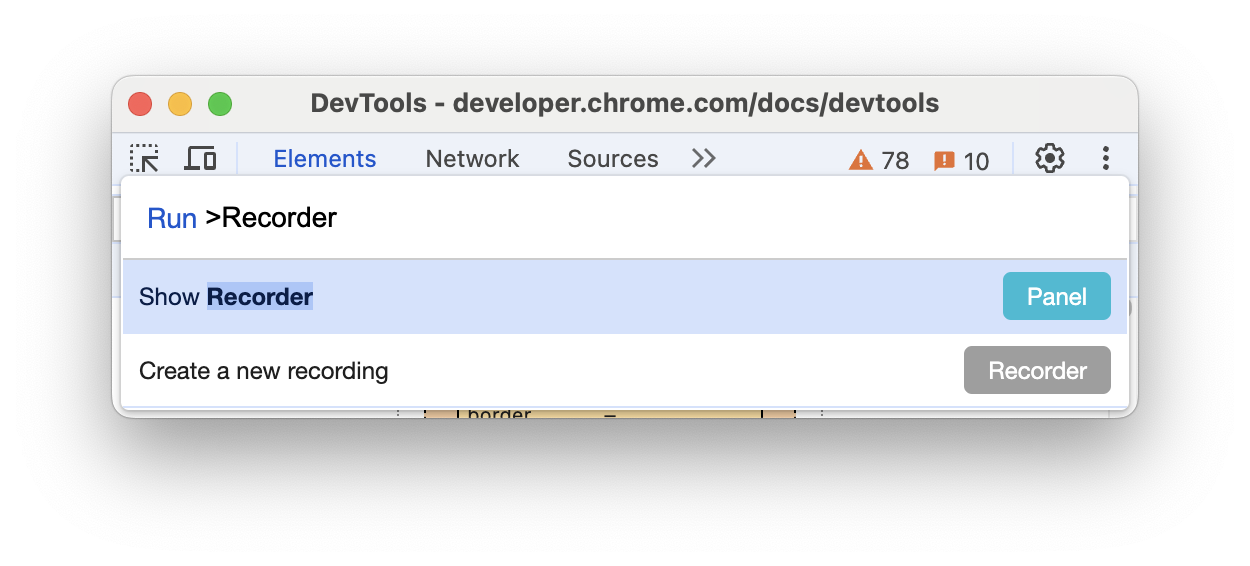Click the blue Run label
1250x566 pixels.
coord(172,219)
